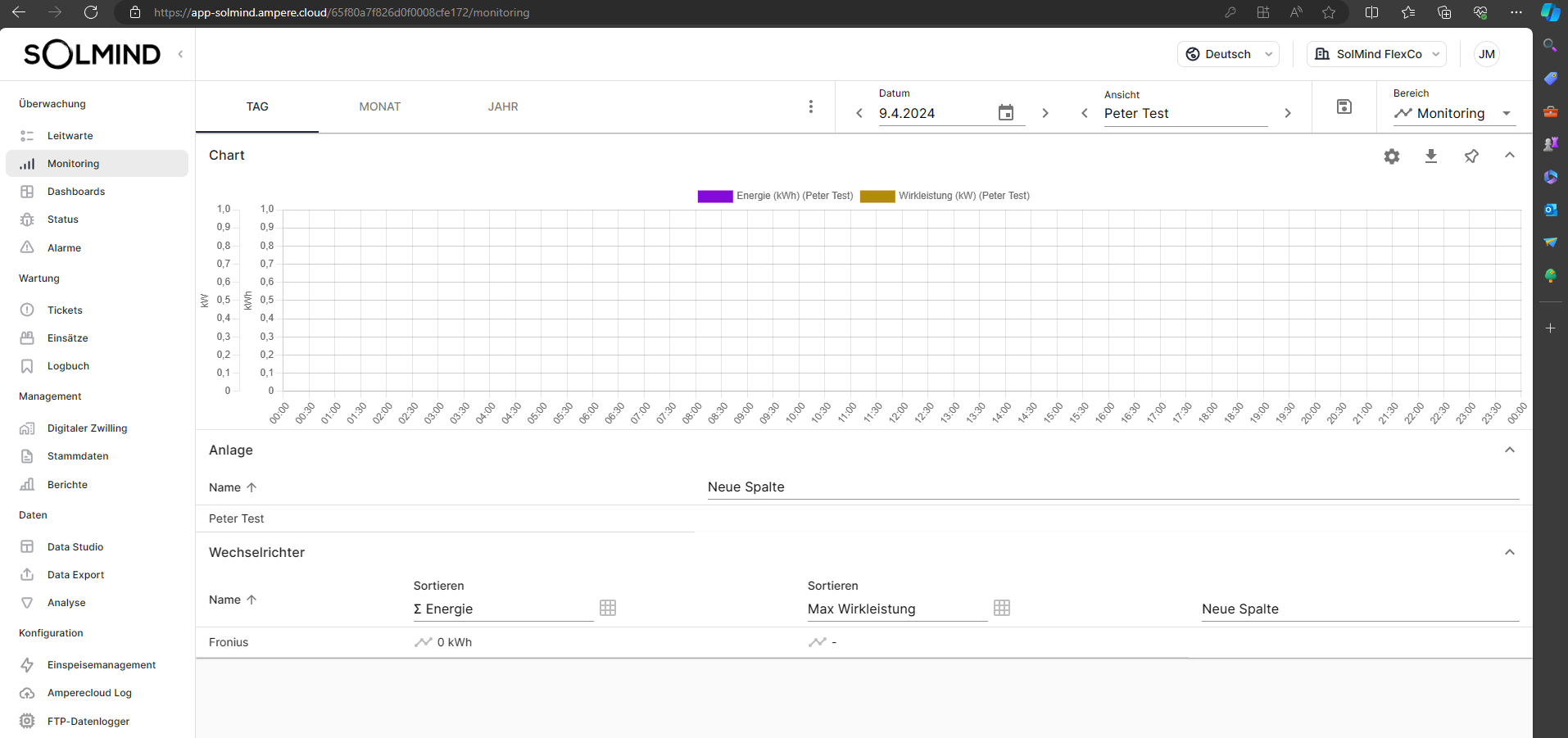Pin the chart panel
The height and width of the screenshot is (738, 1568).
click(1471, 156)
